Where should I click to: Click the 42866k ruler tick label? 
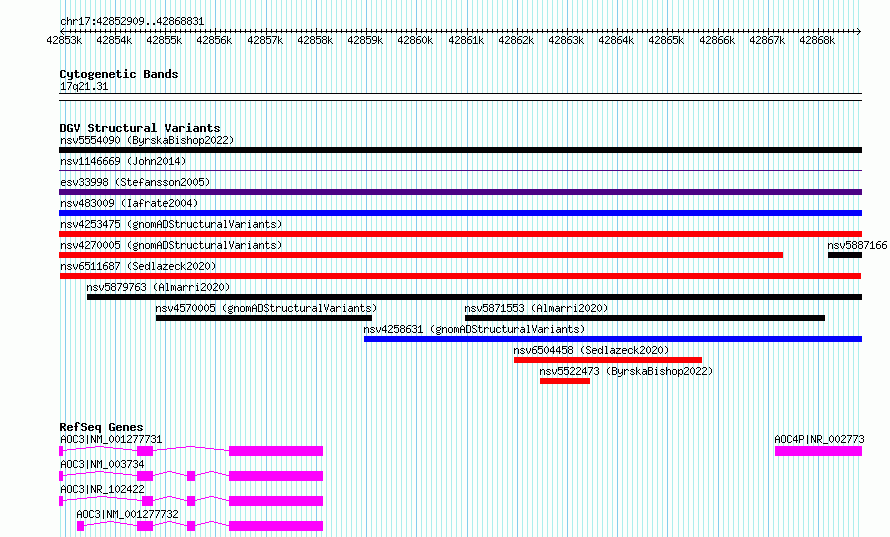pos(717,40)
